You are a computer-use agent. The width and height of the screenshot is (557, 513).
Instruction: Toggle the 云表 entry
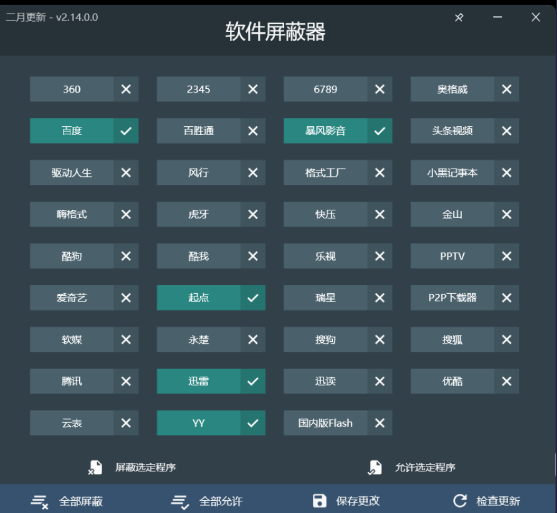pos(84,423)
